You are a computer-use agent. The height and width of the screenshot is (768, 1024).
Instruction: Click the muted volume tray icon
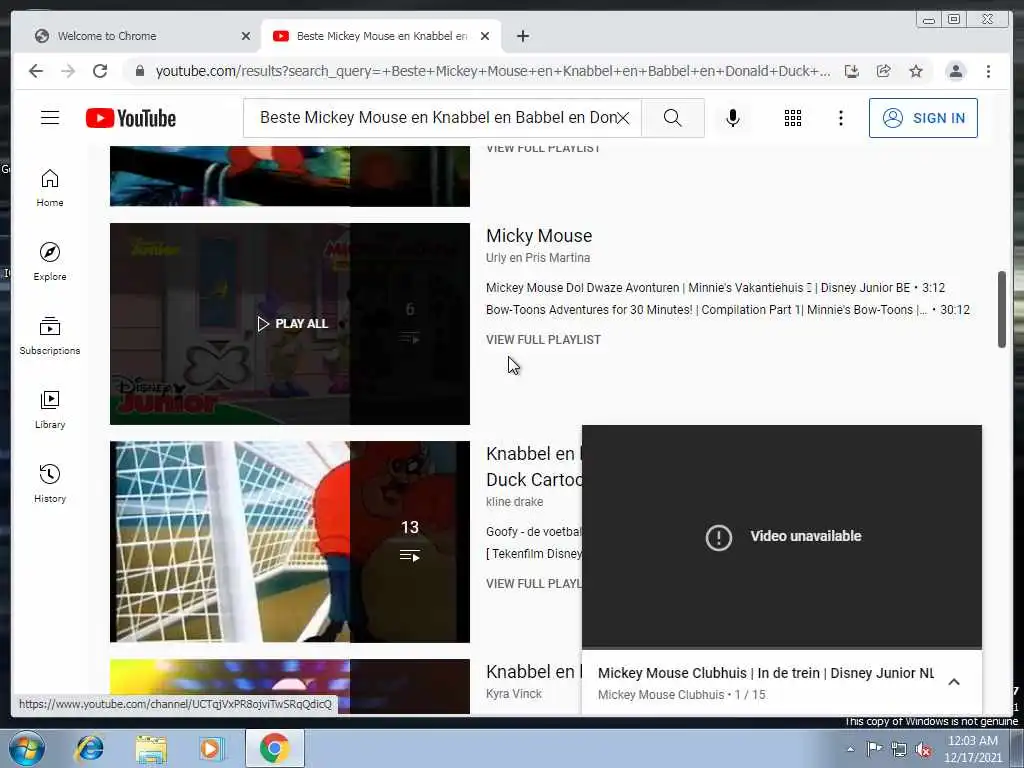(x=923, y=750)
